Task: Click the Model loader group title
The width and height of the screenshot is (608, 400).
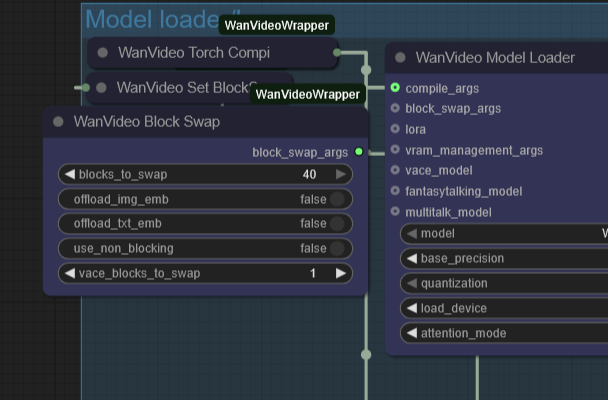Action: coord(152,19)
